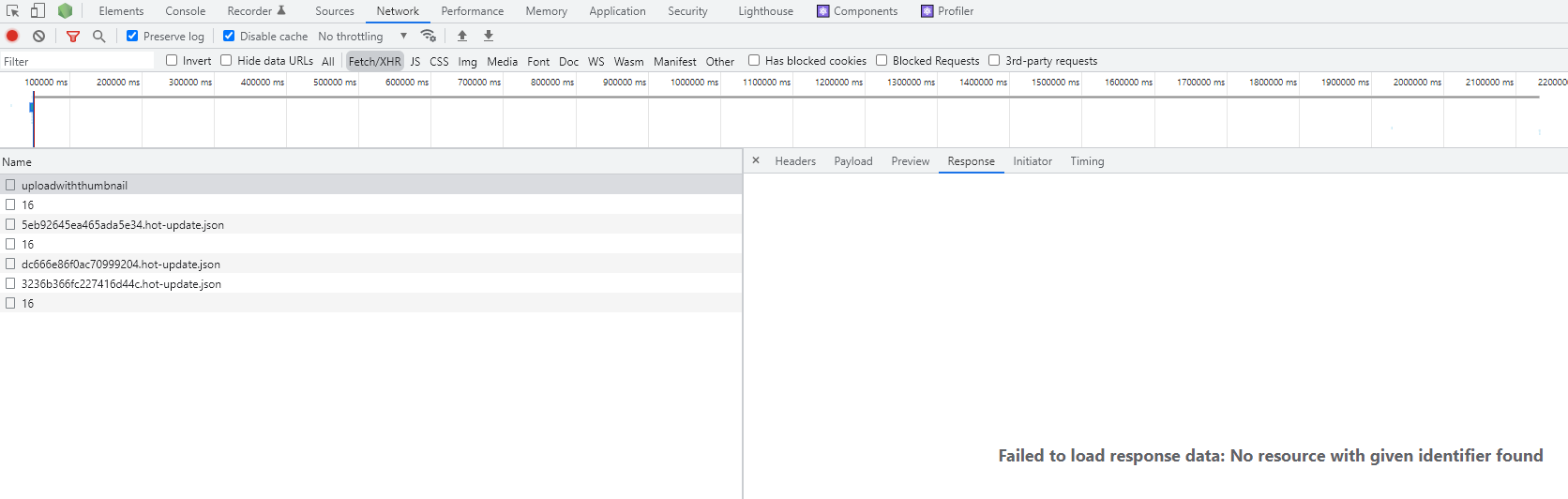This screenshot has height=499, width=1568.
Task: Open the No throttling dropdown
Action: (x=363, y=36)
